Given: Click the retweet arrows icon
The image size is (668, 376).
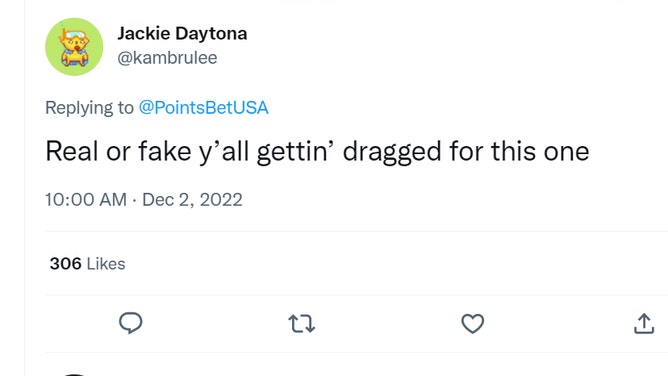Looking at the screenshot, I should [x=302, y=324].
